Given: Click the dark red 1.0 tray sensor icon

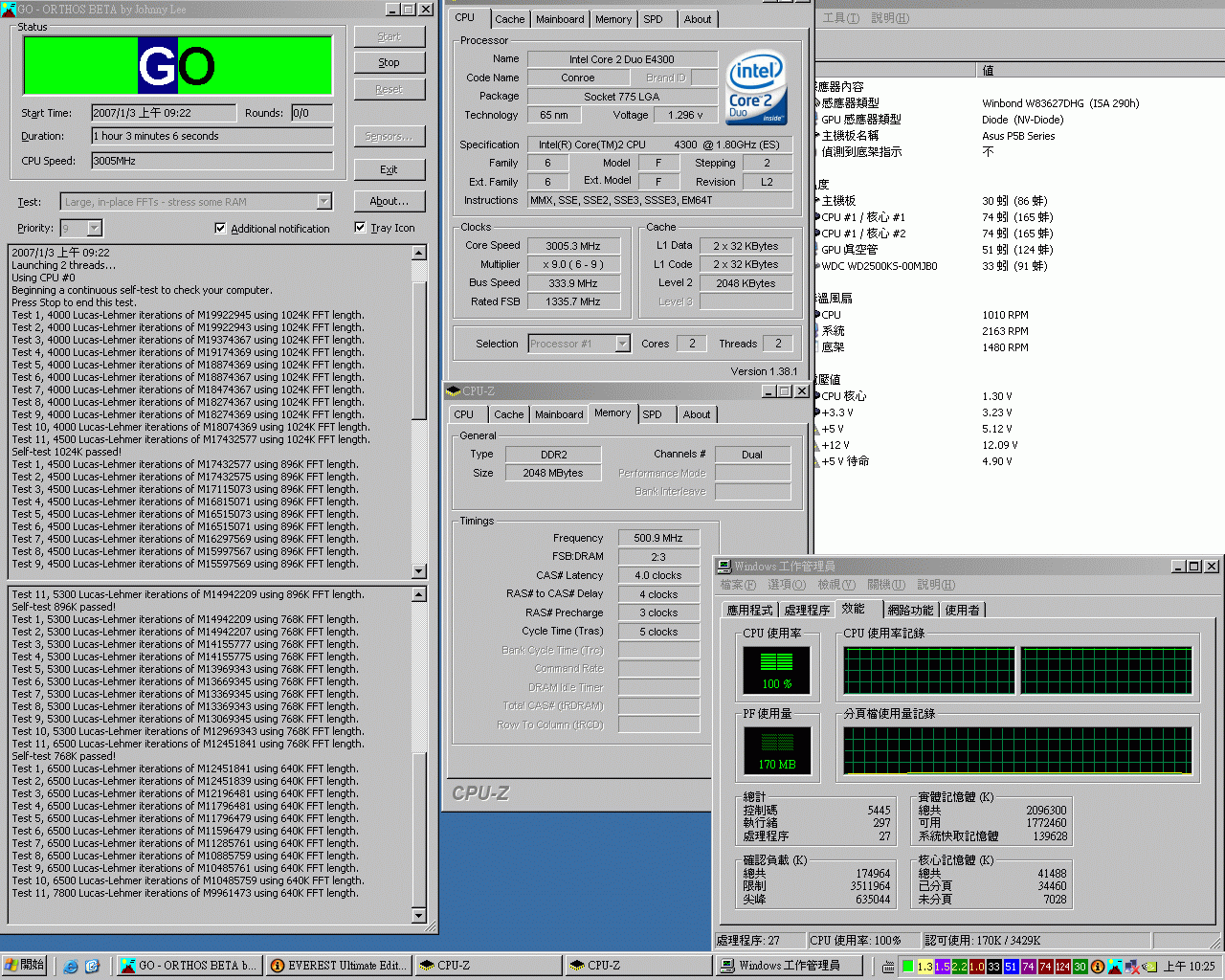Looking at the screenshot, I should coord(977,967).
